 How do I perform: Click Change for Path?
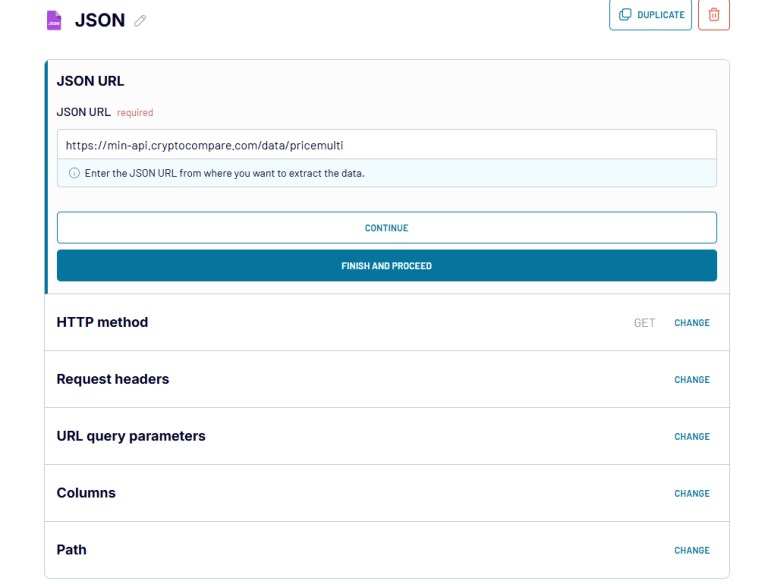691,551
